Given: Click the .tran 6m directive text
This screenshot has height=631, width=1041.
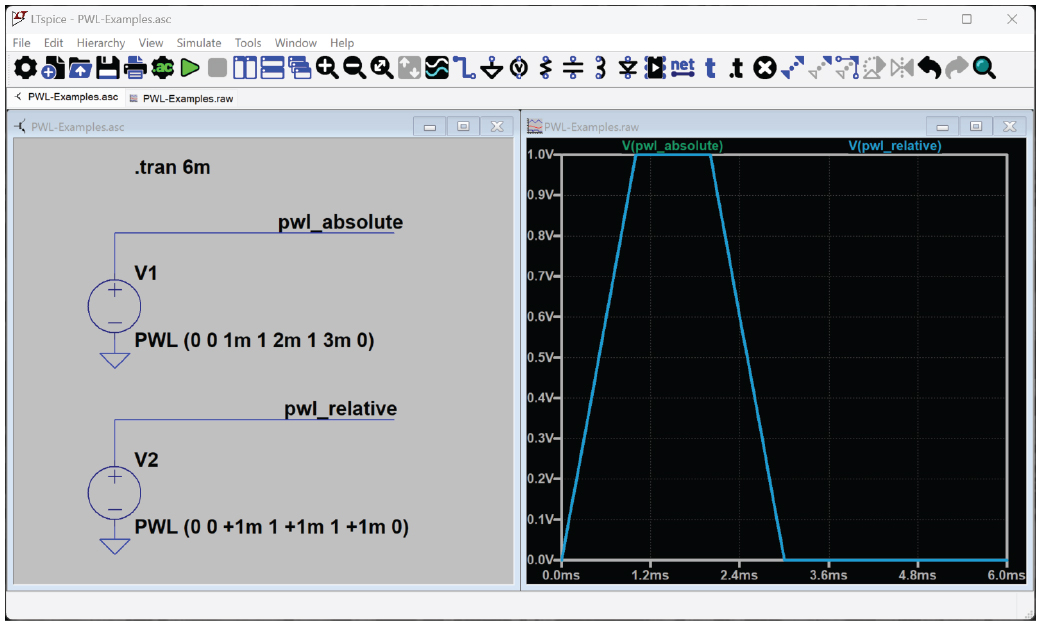Looking at the screenshot, I should [x=172, y=167].
